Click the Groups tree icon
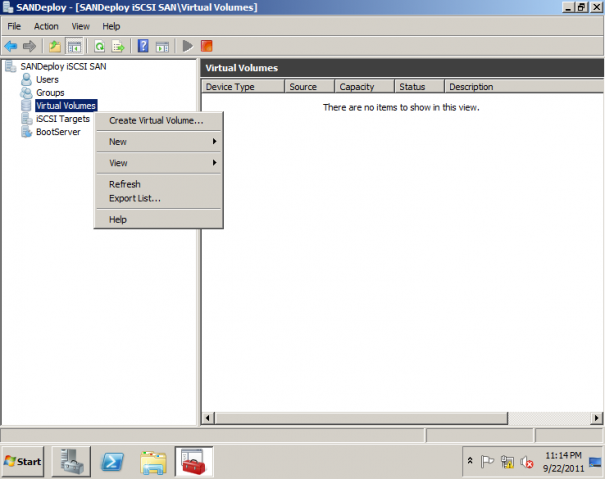This screenshot has width=605, height=479. [x=26, y=93]
